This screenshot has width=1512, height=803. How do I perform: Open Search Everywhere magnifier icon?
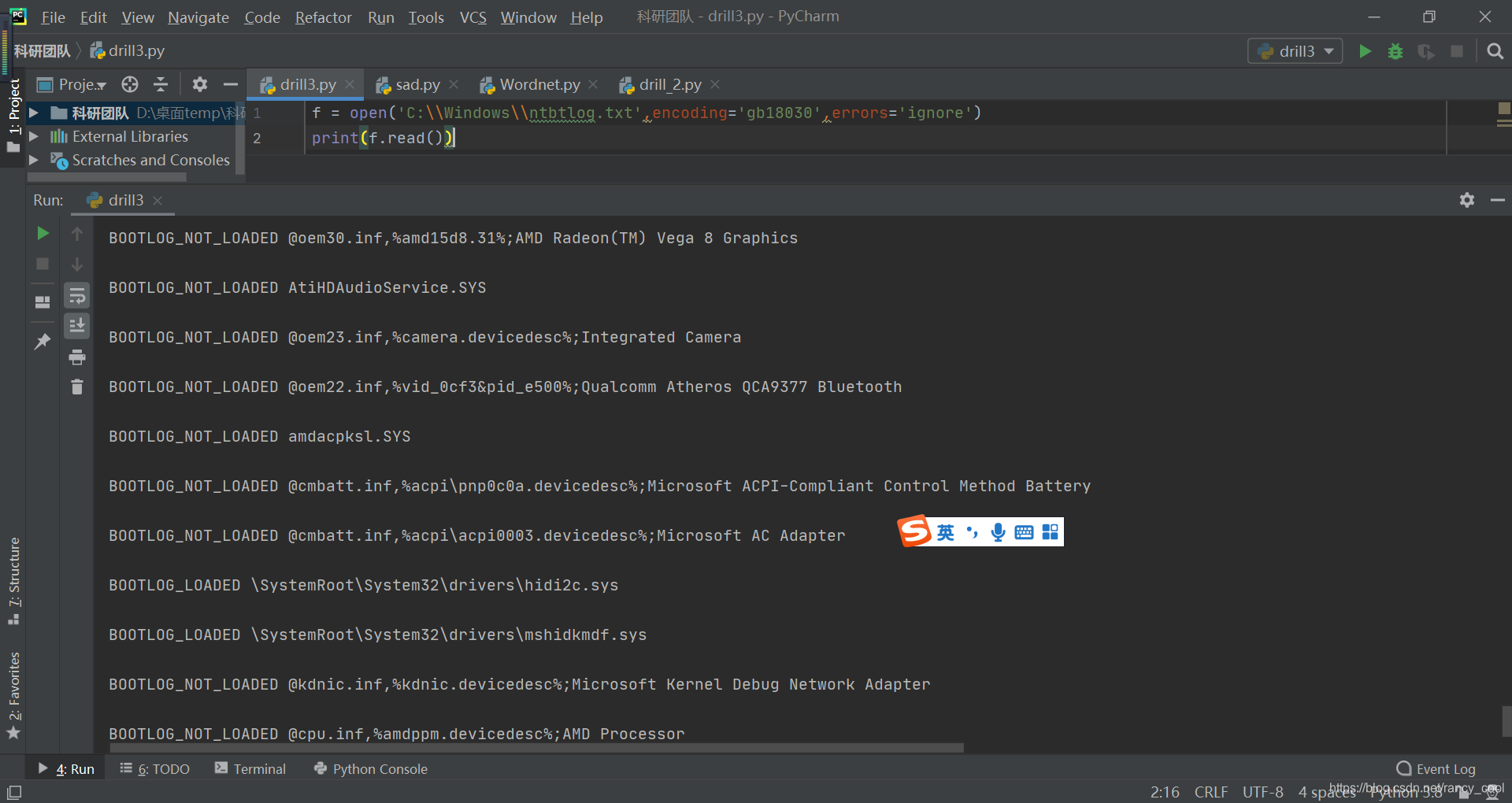pos(1495,51)
